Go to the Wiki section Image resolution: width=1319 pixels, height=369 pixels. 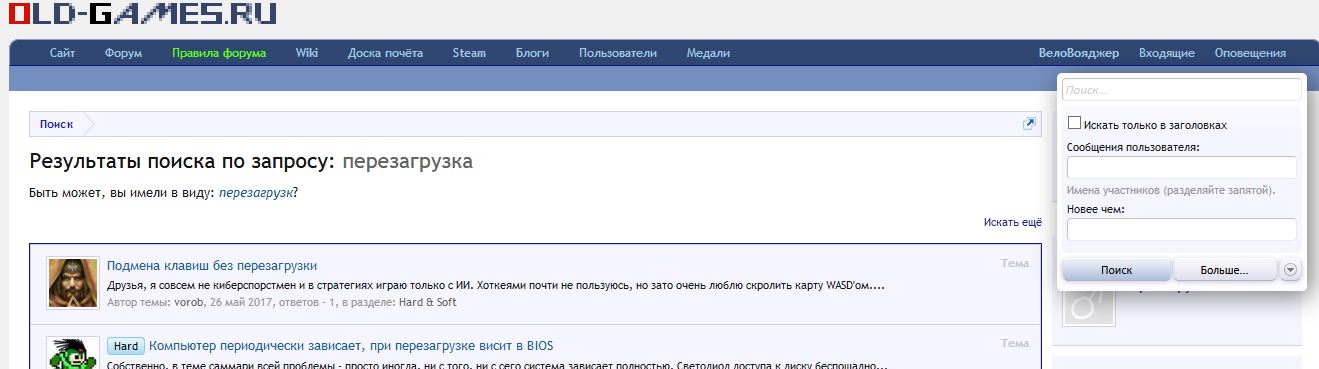pos(307,53)
